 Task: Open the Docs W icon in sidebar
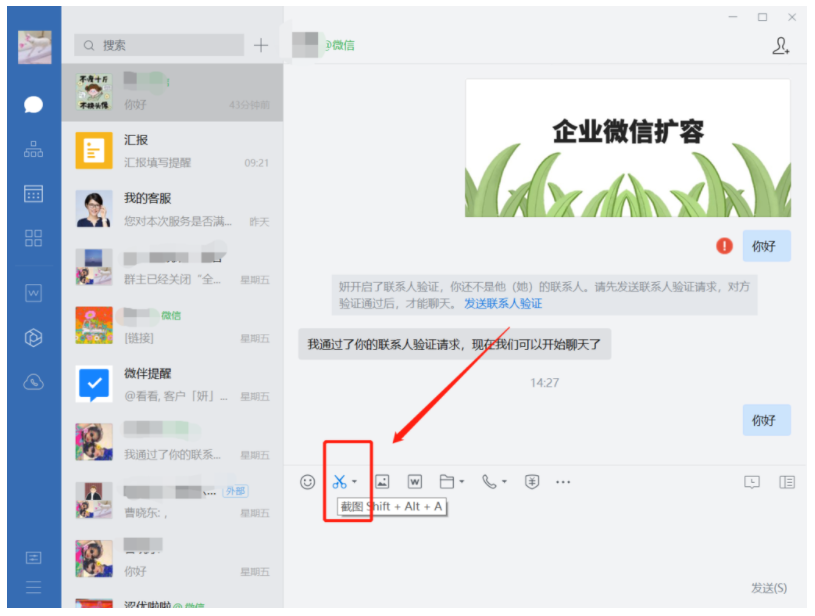click(x=33, y=293)
